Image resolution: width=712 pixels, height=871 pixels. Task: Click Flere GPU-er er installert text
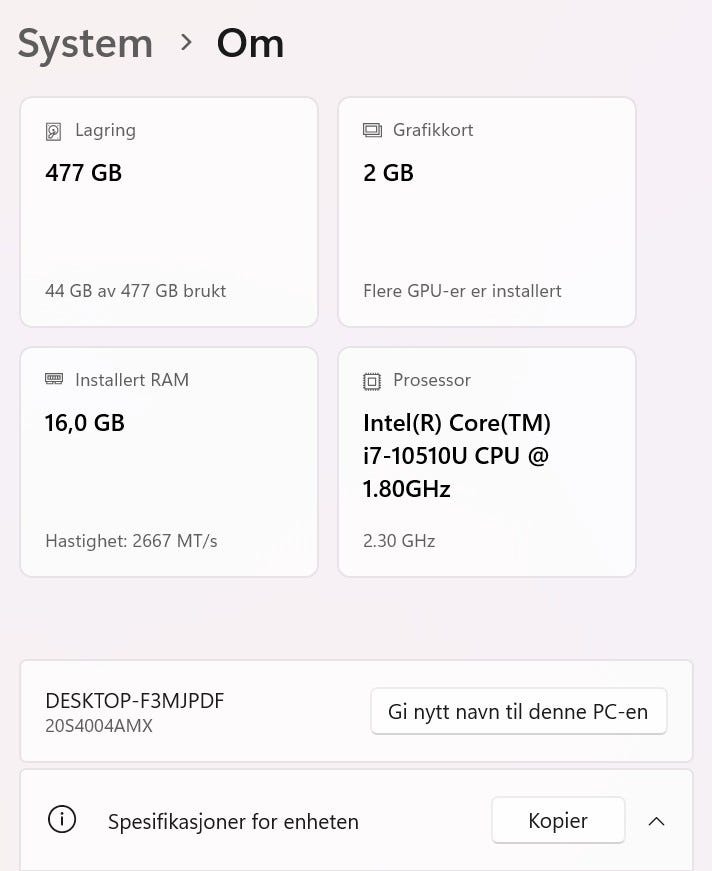pyautogui.click(x=462, y=291)
